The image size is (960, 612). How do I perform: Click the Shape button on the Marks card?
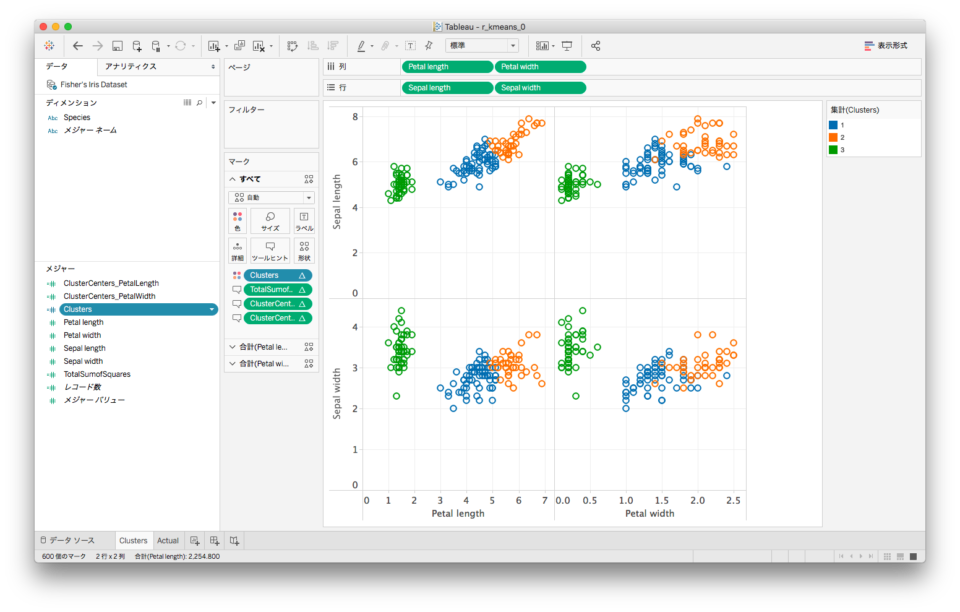[303, 248]
